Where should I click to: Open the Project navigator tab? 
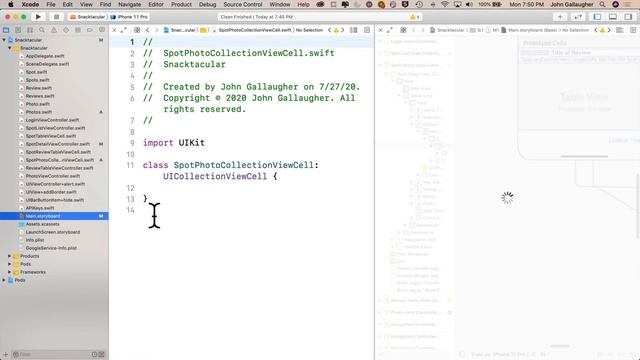(x=6, y=30)
